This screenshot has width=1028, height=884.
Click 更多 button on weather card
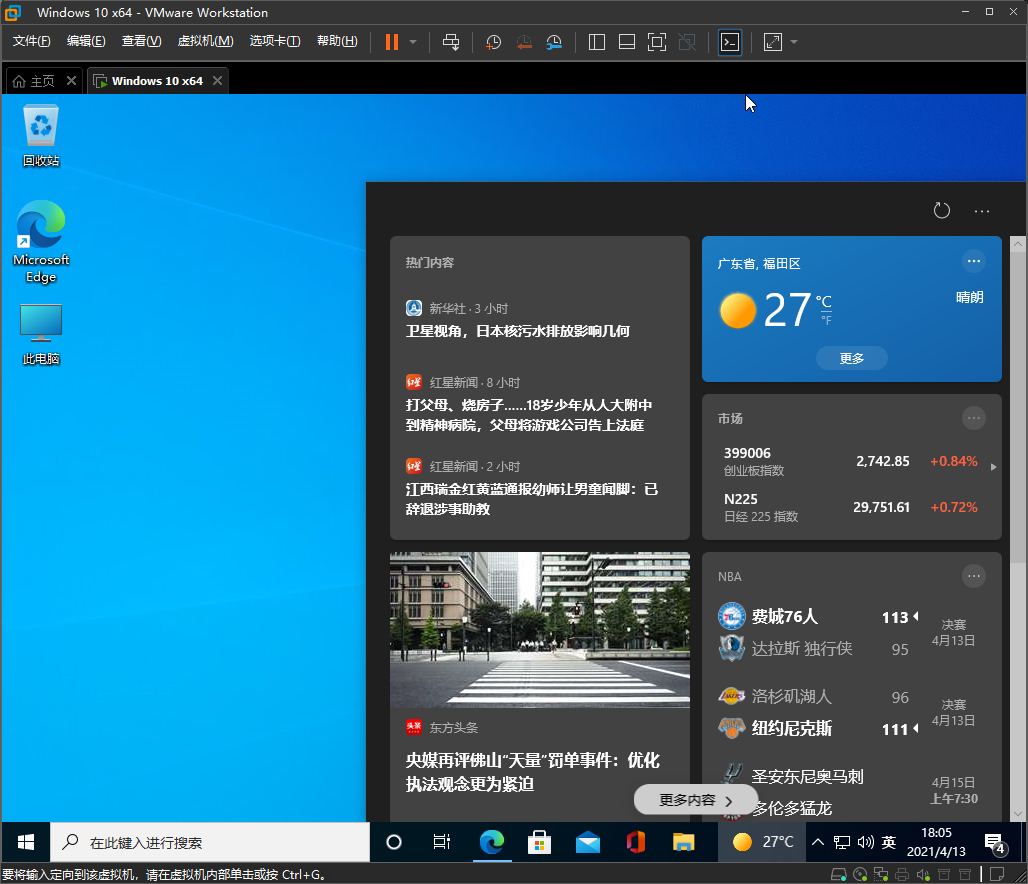(x=851, y=358)
